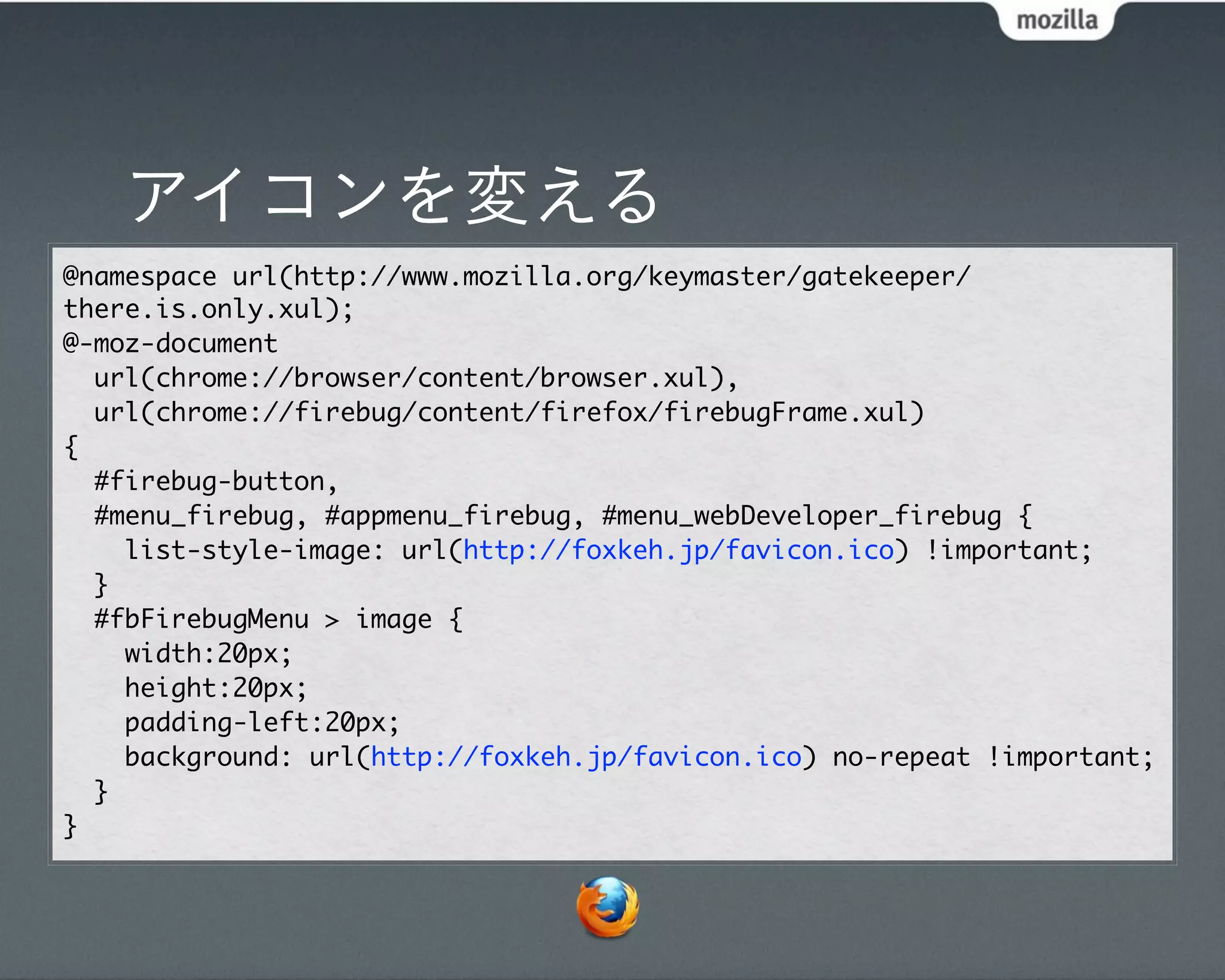
Task: Click the '#firebug-button,' selector line
Action: click(216, 482)
